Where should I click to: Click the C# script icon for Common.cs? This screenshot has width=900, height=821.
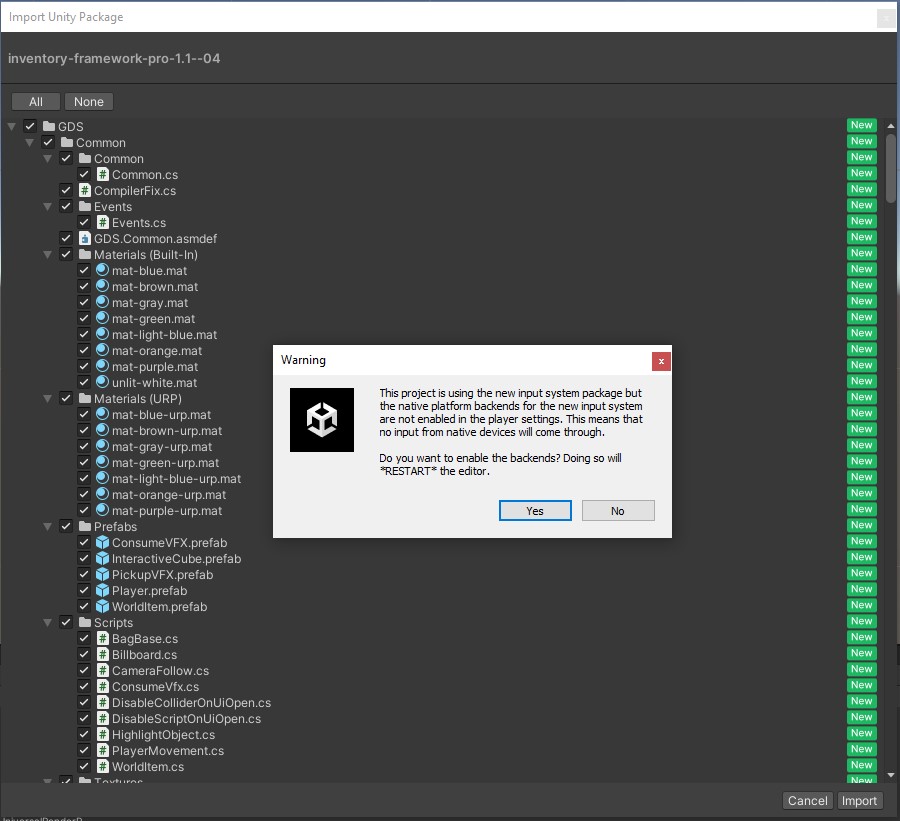click(x=102, y=175)
